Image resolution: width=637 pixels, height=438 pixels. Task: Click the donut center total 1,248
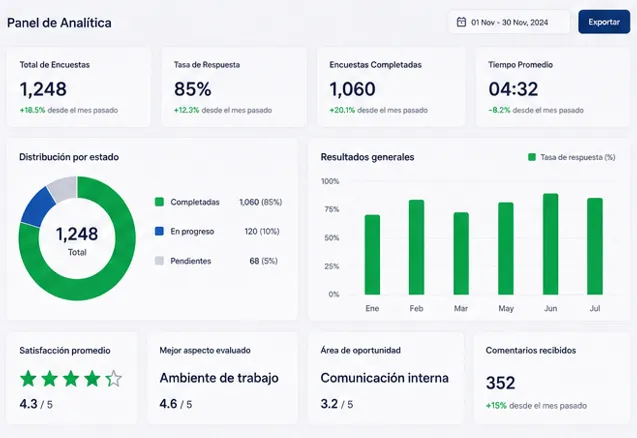click(x=77, y=234)
